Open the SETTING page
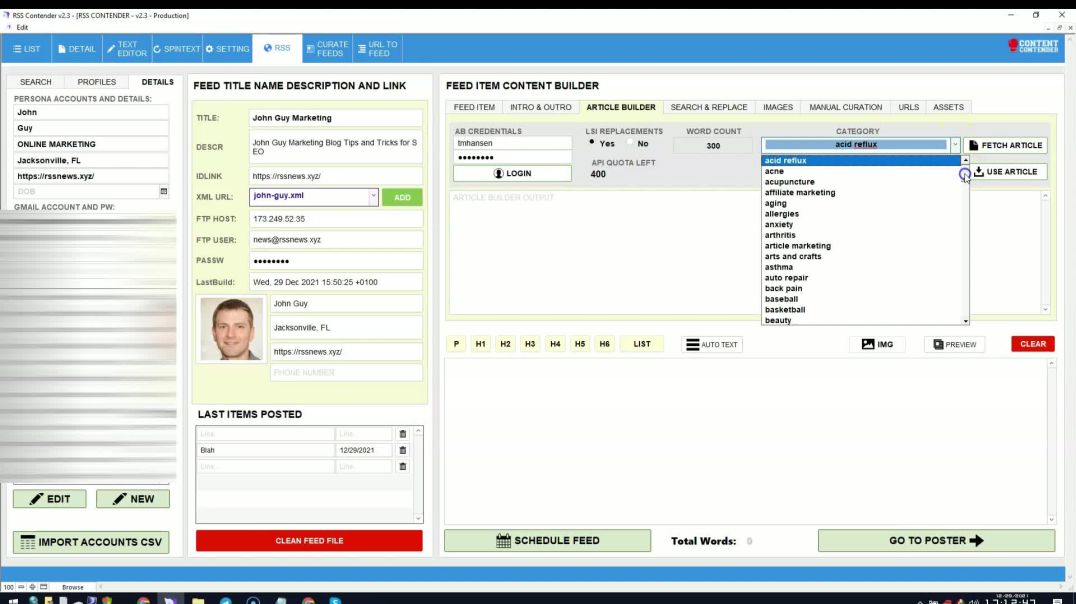The width and height of the screenshot is (1076, 604). [227, 49]
